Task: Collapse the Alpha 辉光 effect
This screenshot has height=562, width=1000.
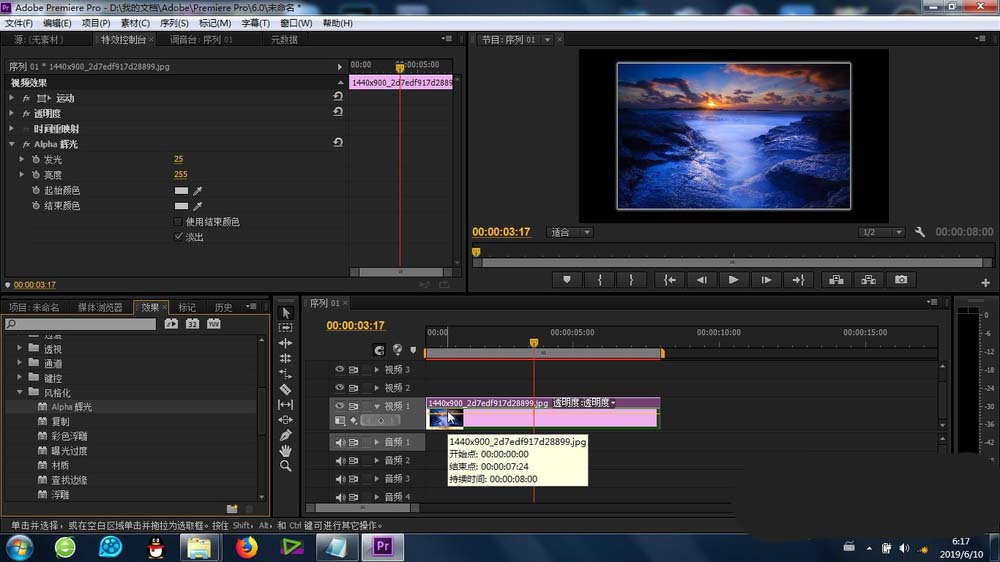Action: tap(11, 144)
